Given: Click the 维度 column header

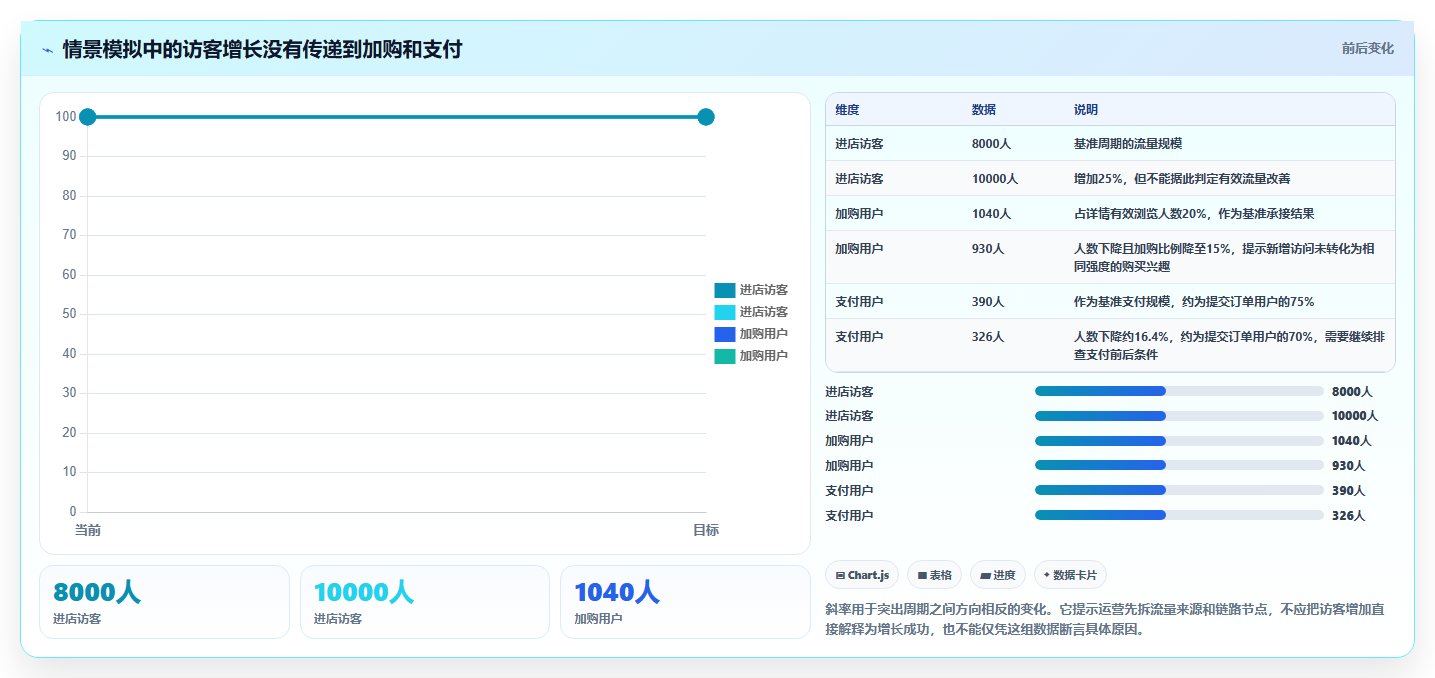Looking at the screenshot, I should (x=847, y=110).
